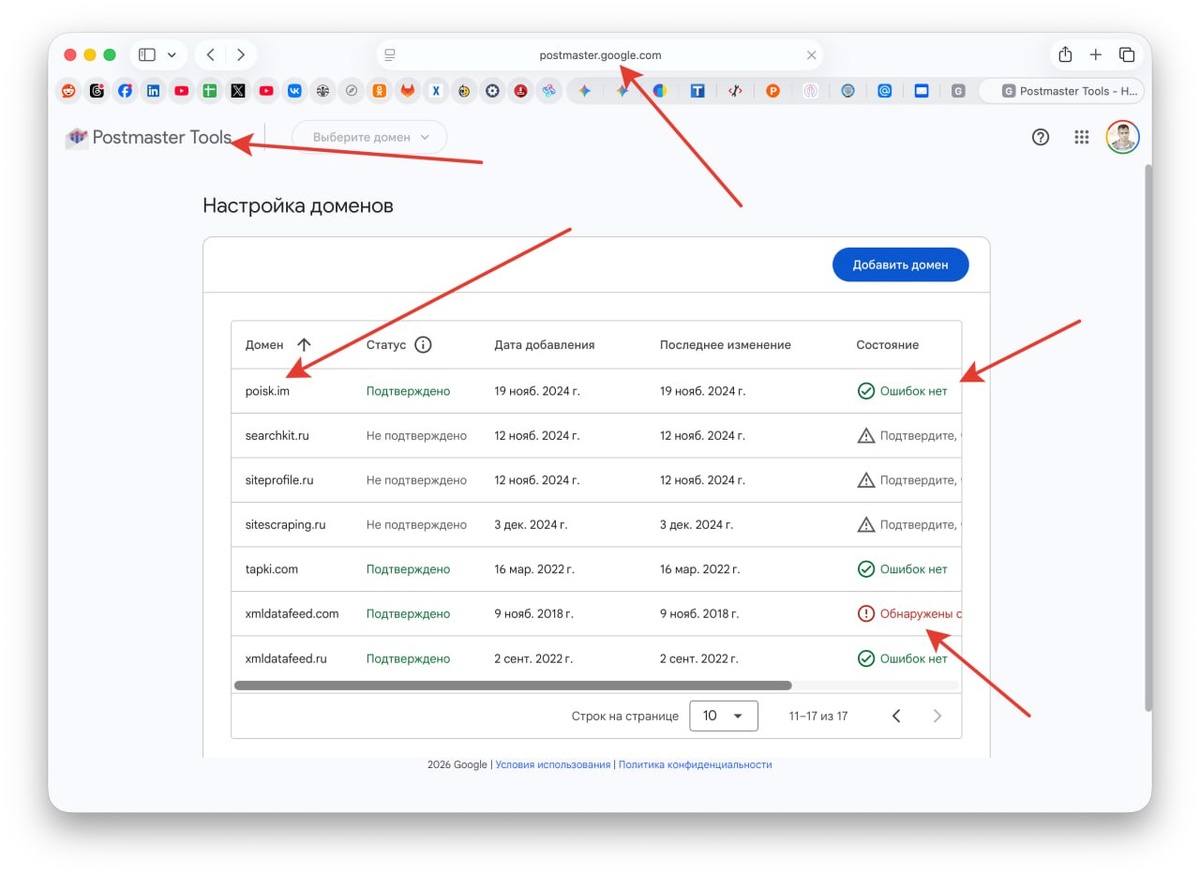This screenshot has height=876, width=1200.
Task: Open the Google Sheets pinned tab
Action: click(x=210, y=90)
